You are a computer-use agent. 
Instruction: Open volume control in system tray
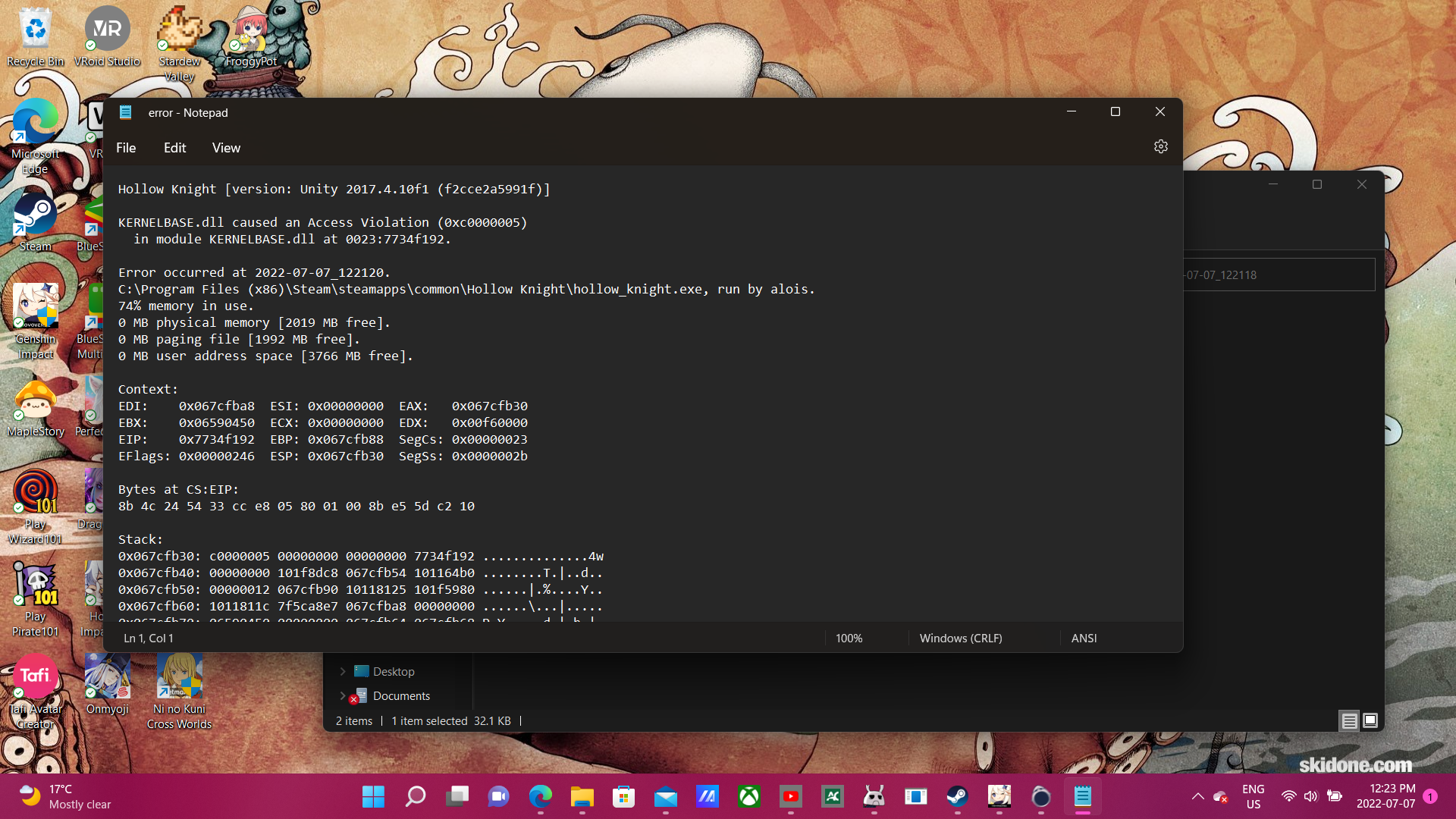[1310, 796]
